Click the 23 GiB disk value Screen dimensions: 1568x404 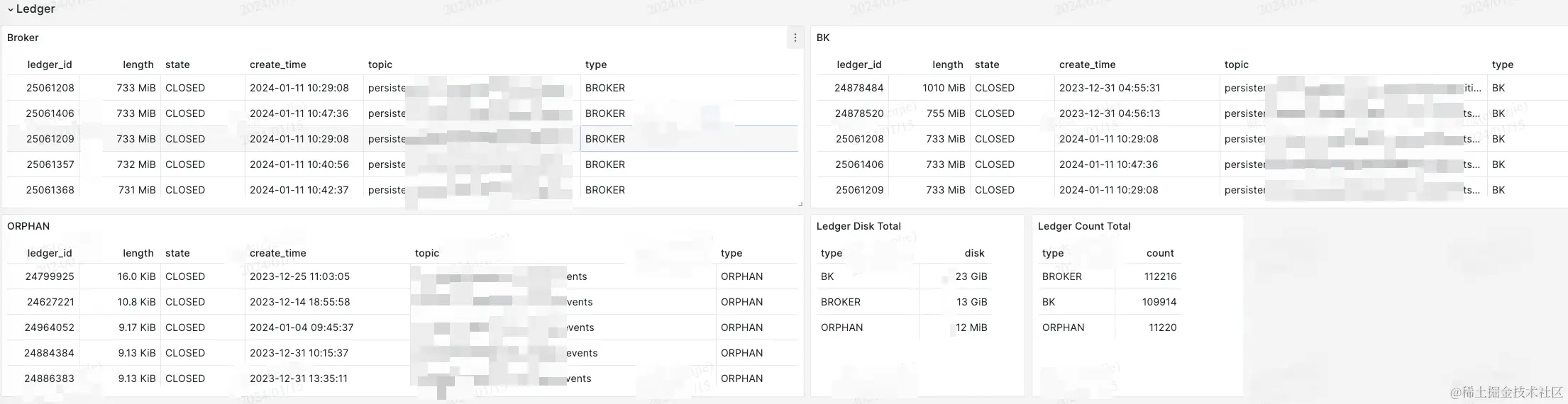coord(971,276)
